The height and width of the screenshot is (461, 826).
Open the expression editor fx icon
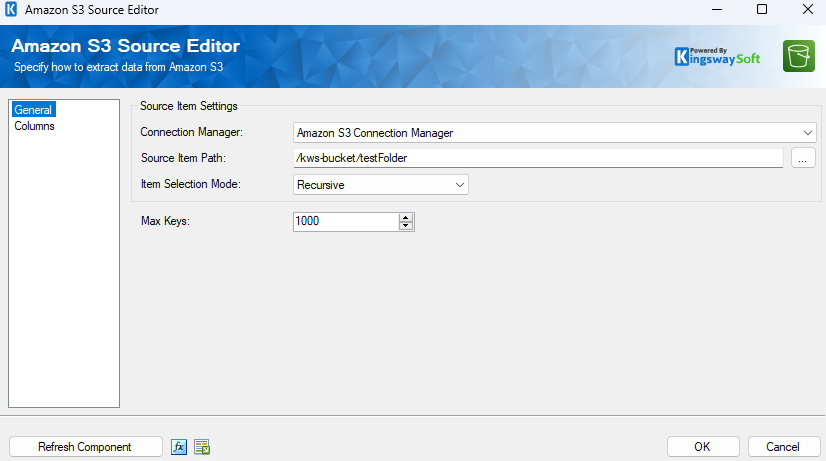coord(179,447)
